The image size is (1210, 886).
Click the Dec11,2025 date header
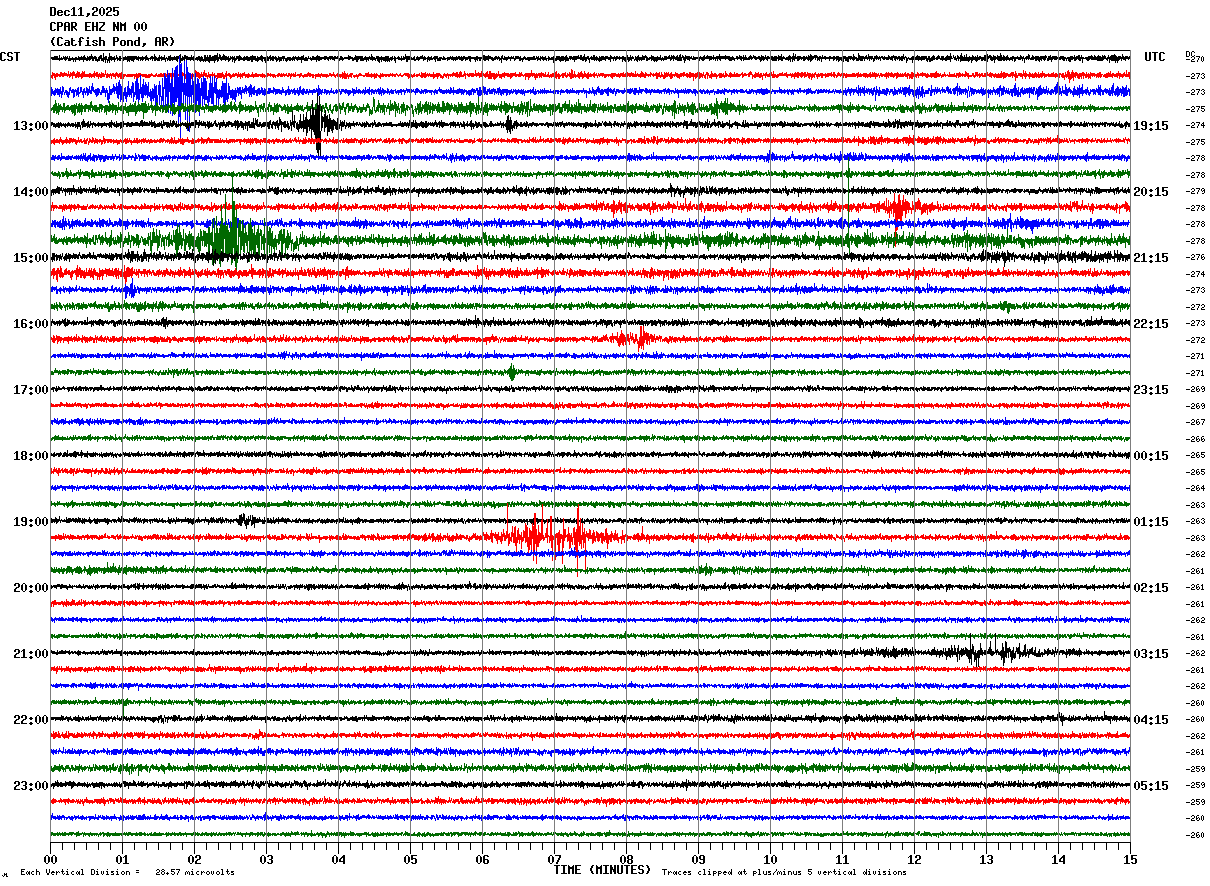pos(84,12)
